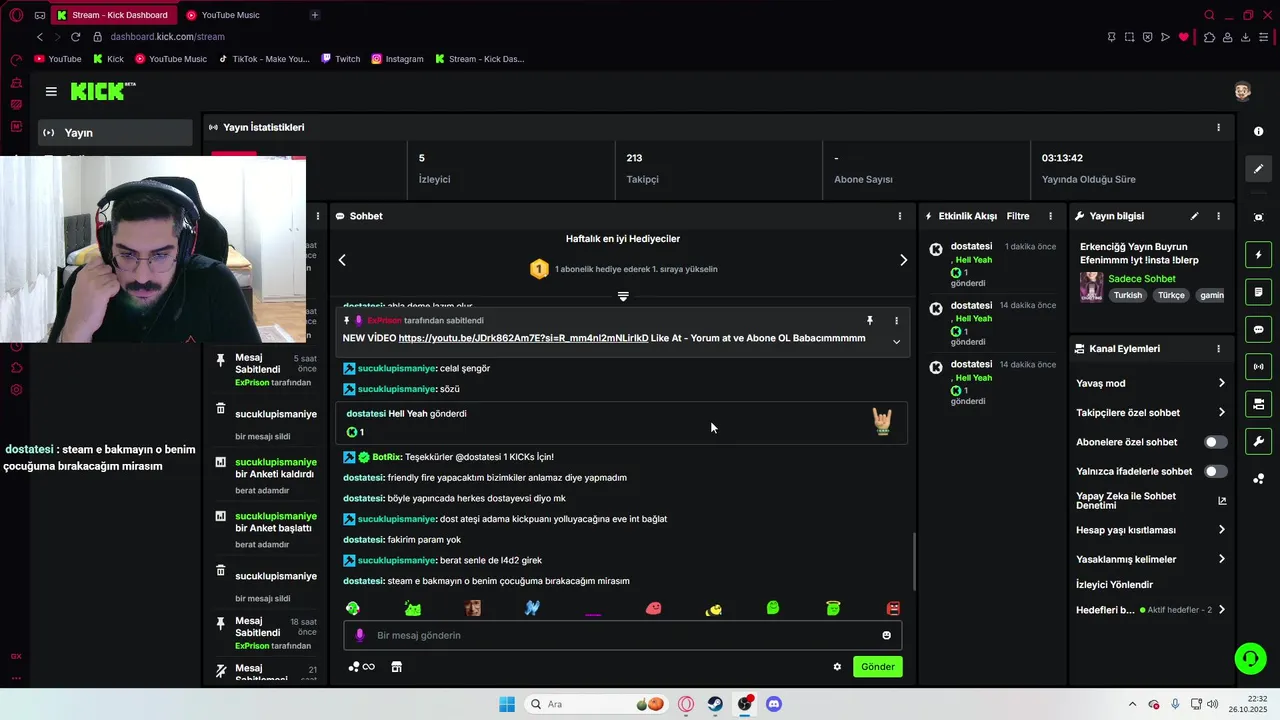Expand Takipçilere özel sohbet settings
The height and width of the screenshot is (720, 1280).
[1222, 412]
